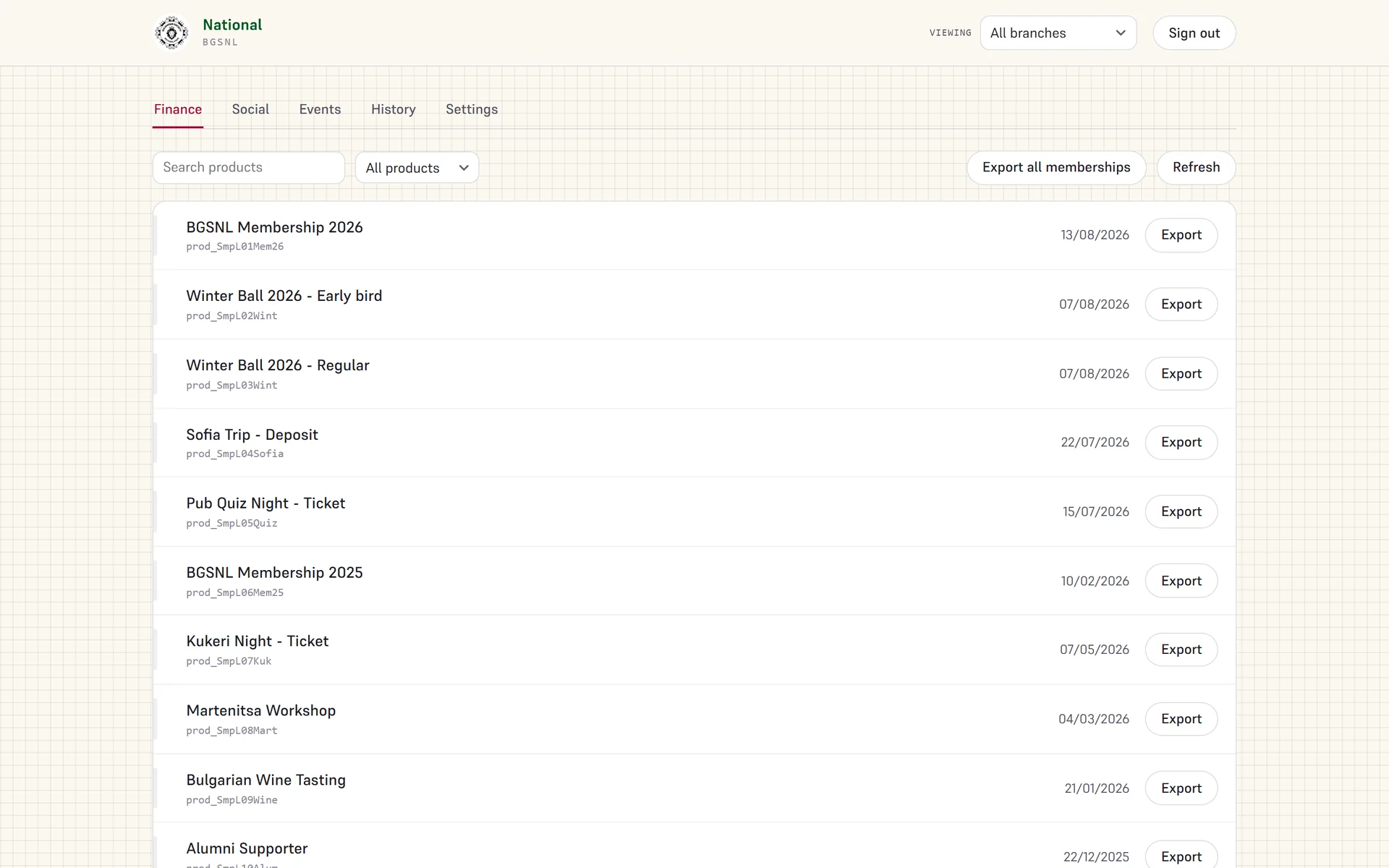Open the Events tab

320,109
